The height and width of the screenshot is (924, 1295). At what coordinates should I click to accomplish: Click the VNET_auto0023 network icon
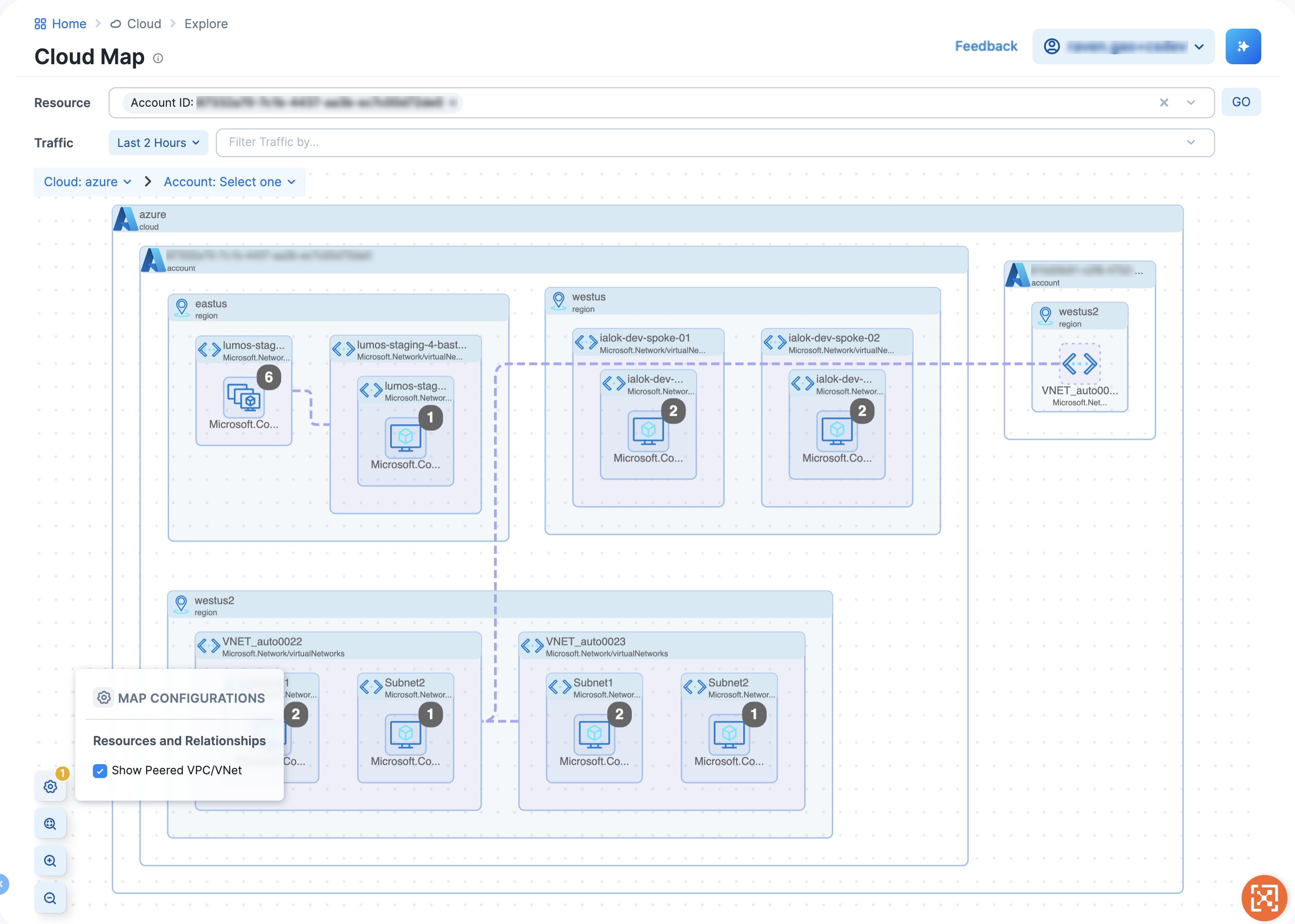pyautogui.click(x=532, y=646)
